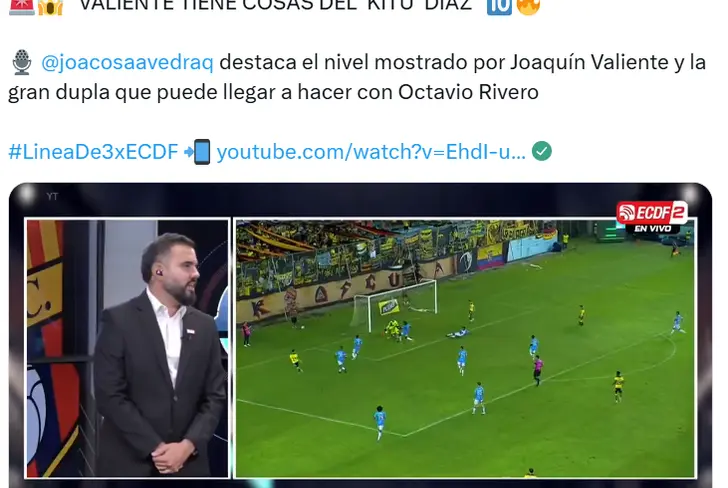Click the fire emoji after the headline
Viewport: 728px width, 488px height.
[x=528, y=7]
